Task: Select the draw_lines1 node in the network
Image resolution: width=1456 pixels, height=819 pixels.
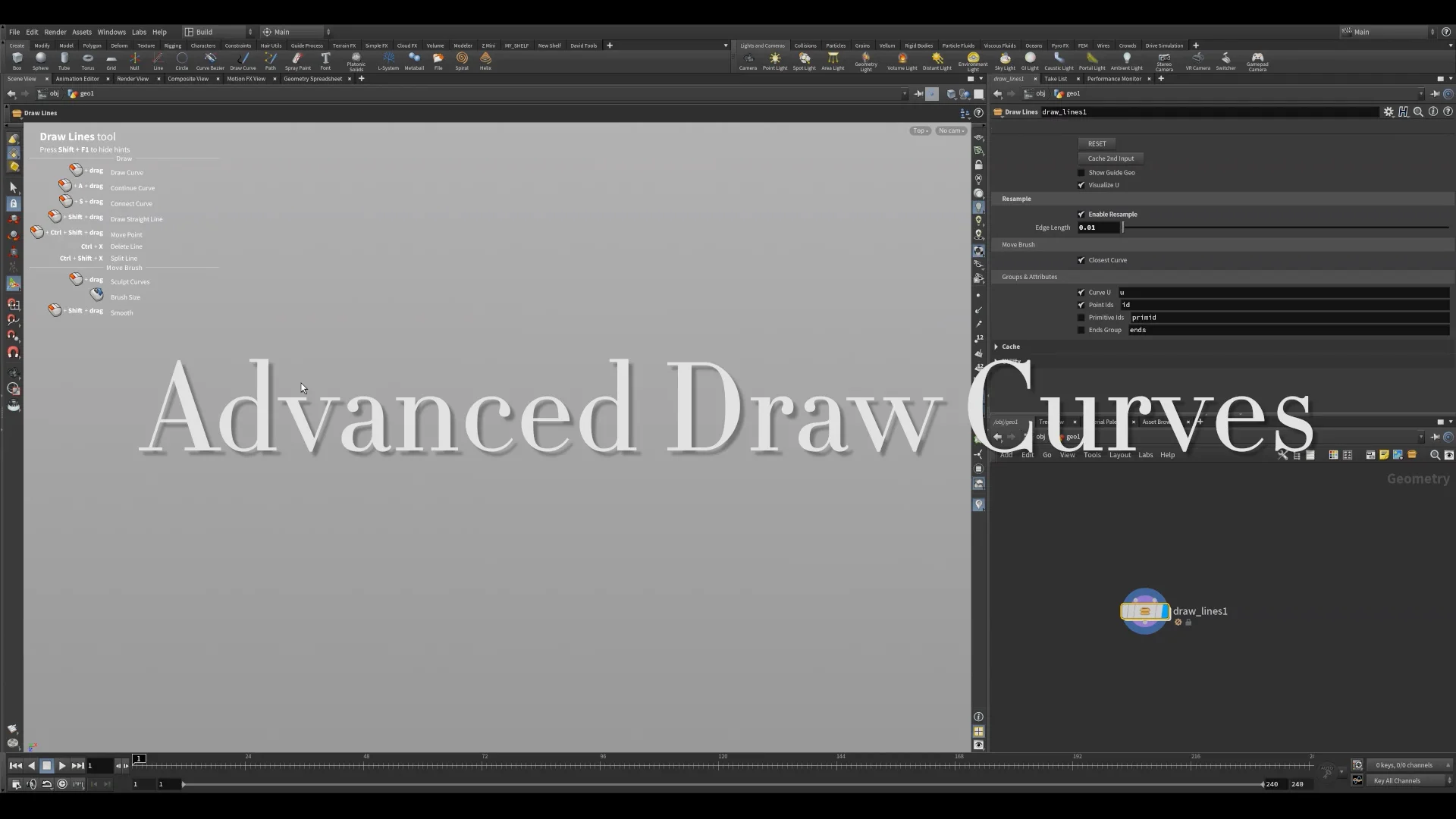Action: 1145,611
